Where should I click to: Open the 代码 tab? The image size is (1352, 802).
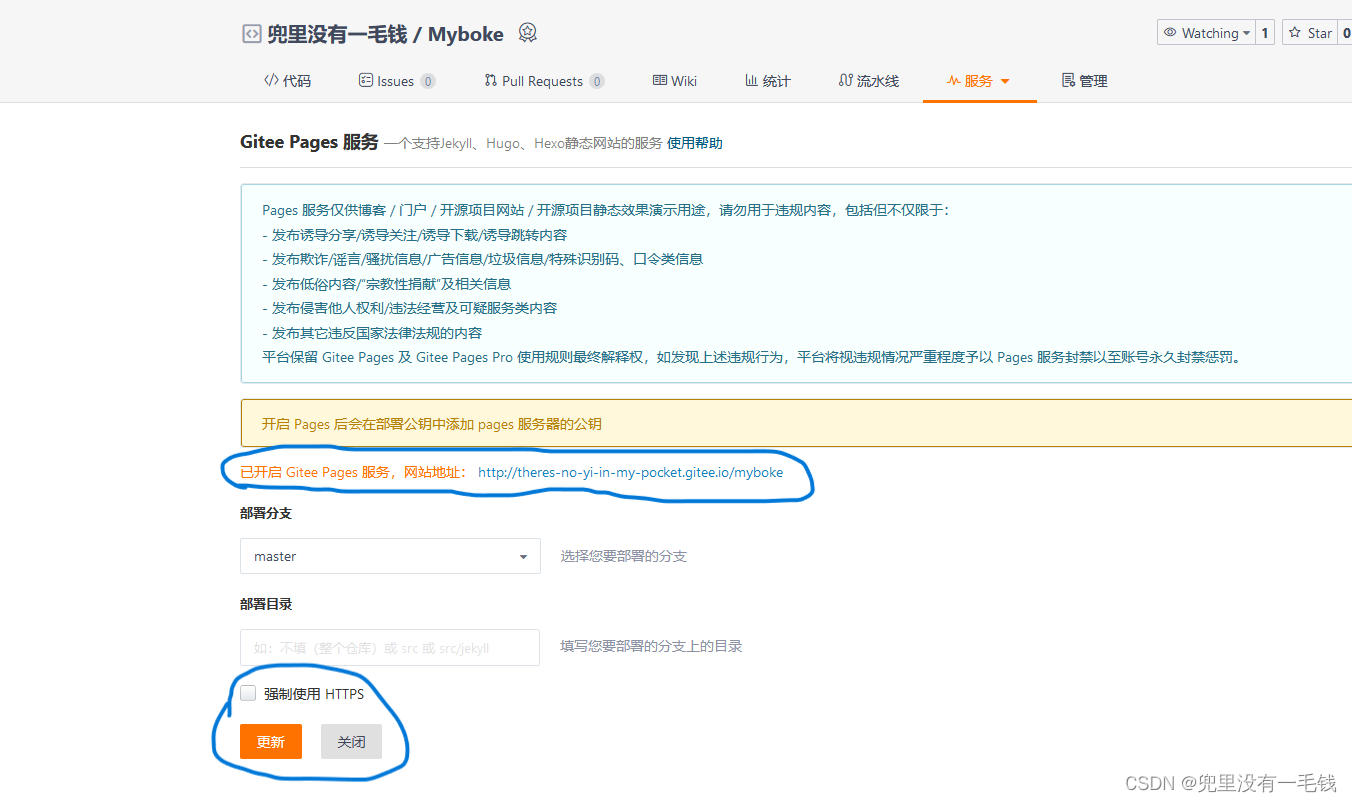click(x=288, y=81)
